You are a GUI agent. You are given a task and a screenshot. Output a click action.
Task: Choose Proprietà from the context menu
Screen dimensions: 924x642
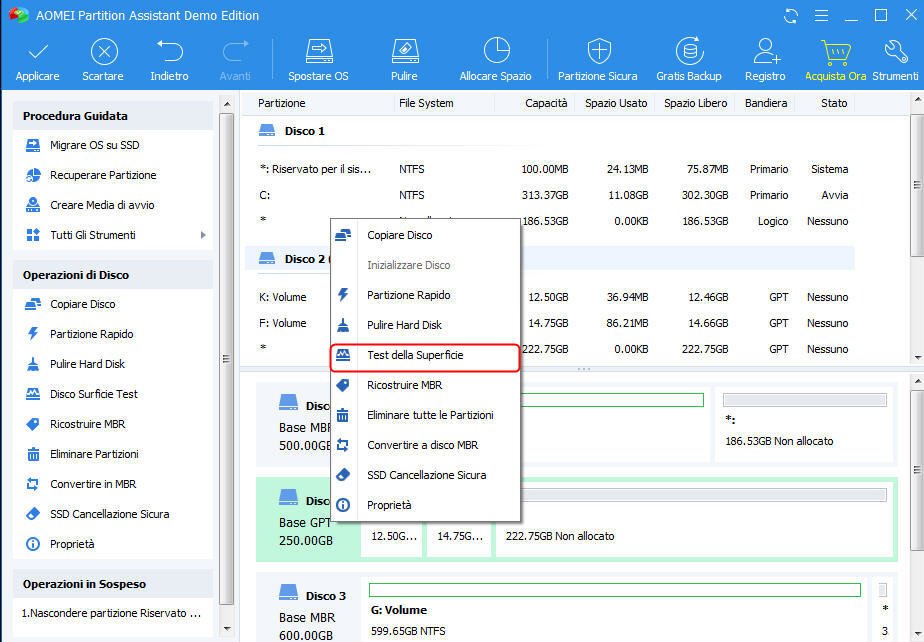point(425,506)
